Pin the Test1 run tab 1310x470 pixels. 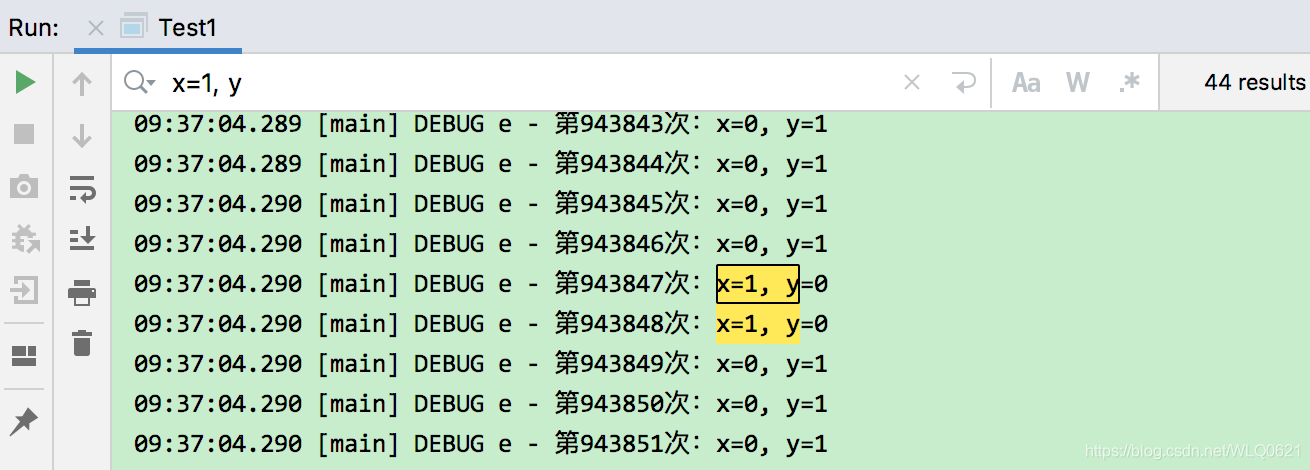25,421
